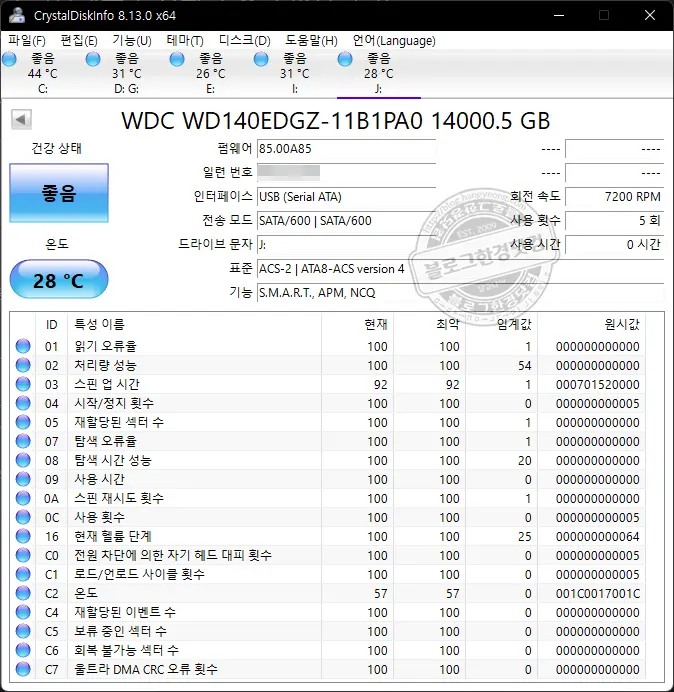This screenshot has width=674, height=692.
Task: Click the 원시값 column header
Action: (591, 324)
